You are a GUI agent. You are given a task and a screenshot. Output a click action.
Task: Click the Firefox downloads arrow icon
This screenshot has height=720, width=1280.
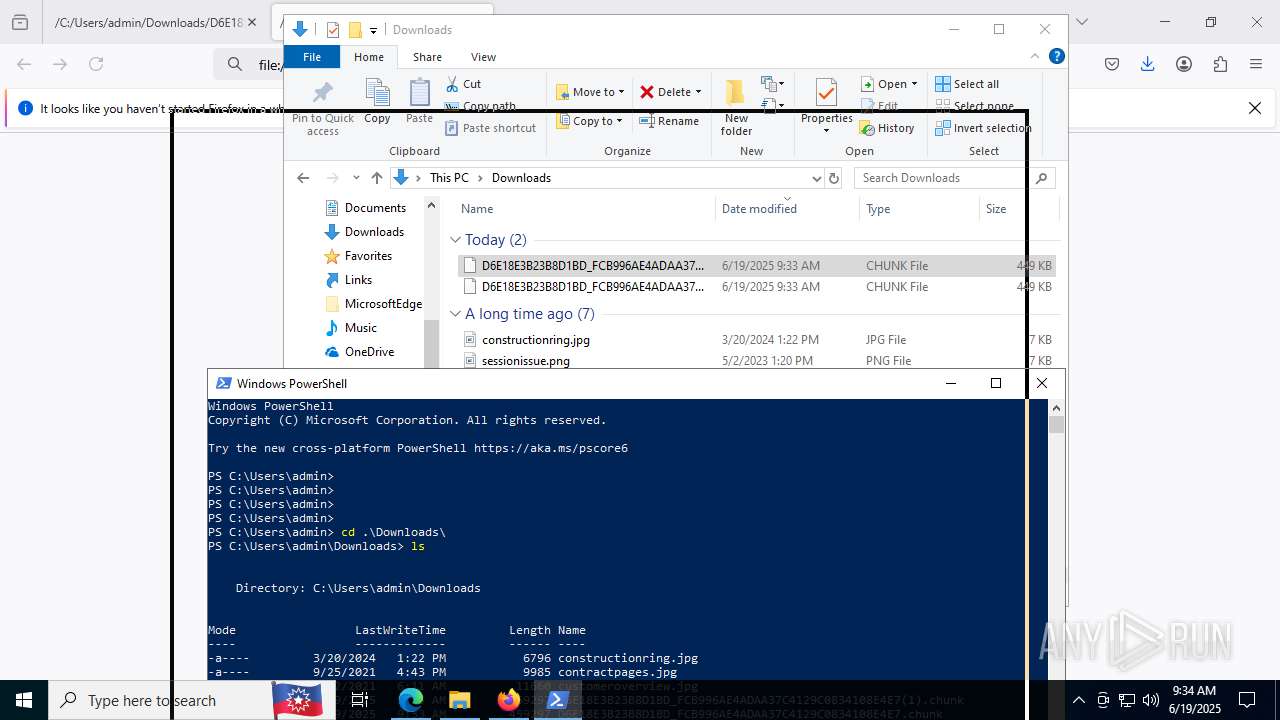1148,64
